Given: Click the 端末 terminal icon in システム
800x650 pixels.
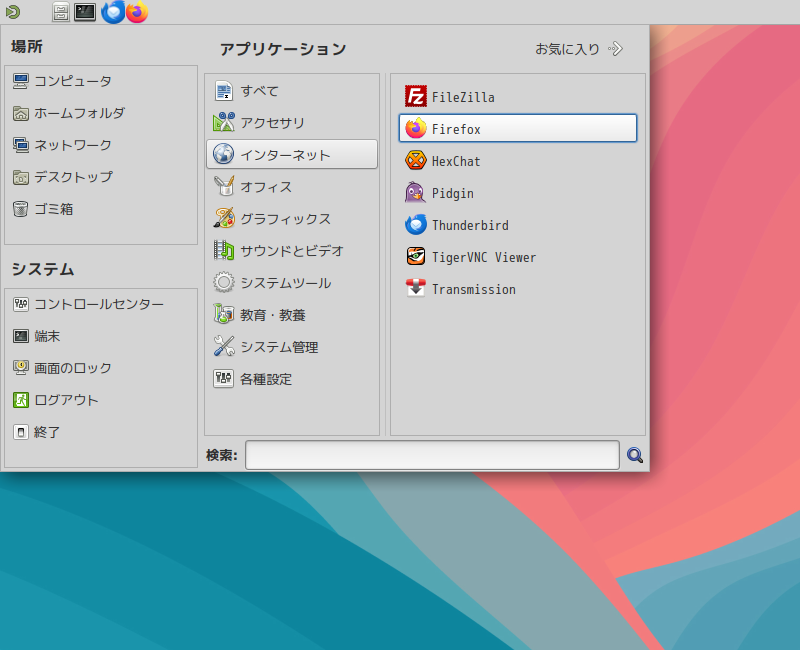Looking at the screenshot, I should point(20,336).
